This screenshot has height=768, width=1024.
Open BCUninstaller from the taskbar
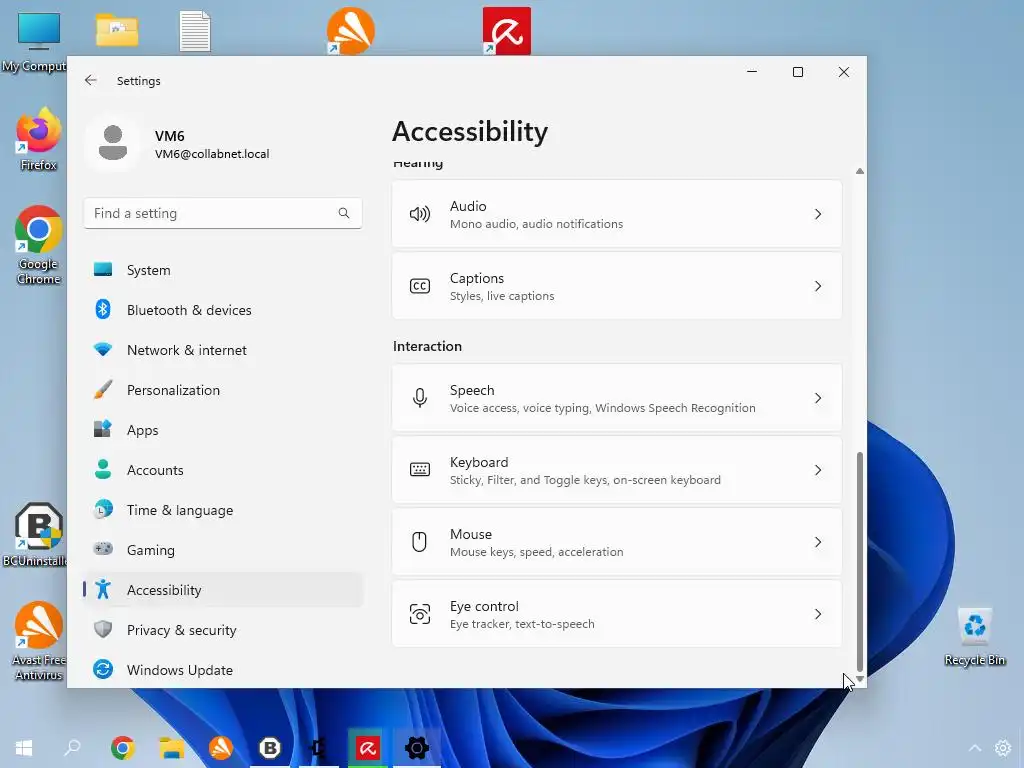270,748
